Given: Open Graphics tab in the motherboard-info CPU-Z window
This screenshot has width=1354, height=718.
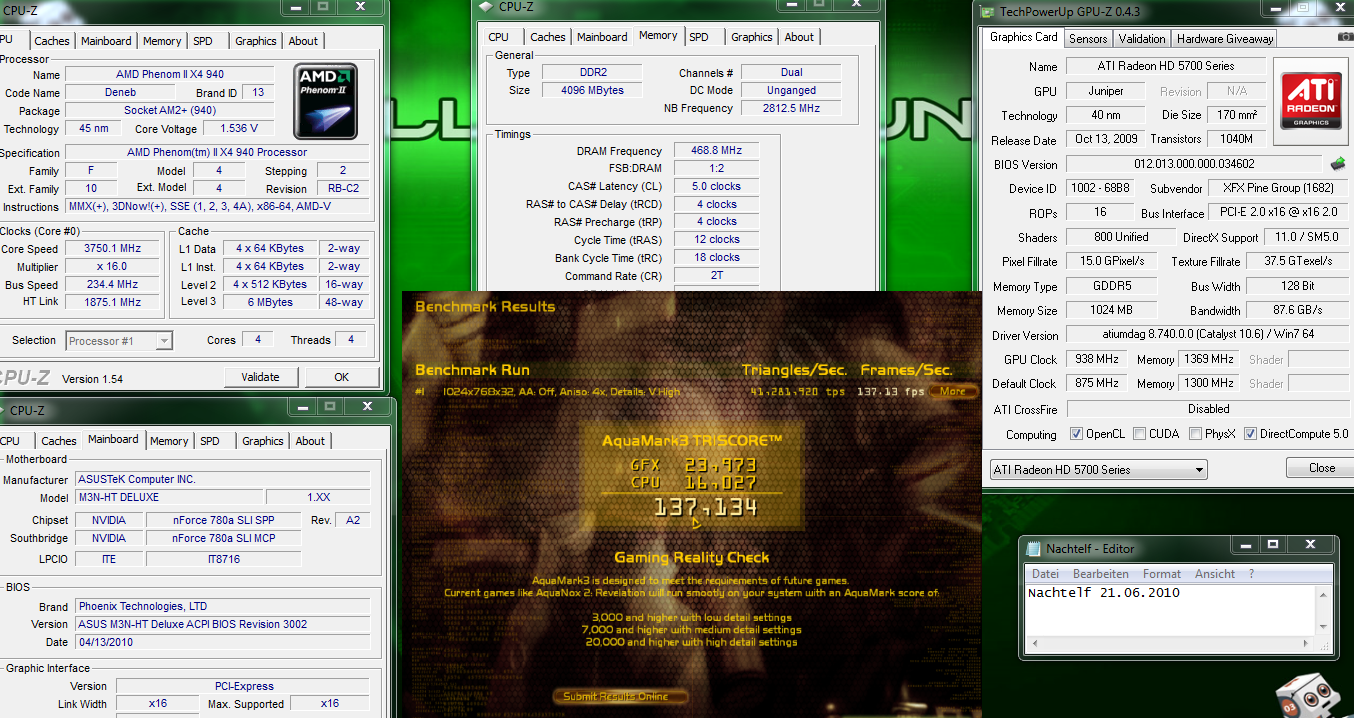Looking at the screenshot, I should tap(262, 441).
